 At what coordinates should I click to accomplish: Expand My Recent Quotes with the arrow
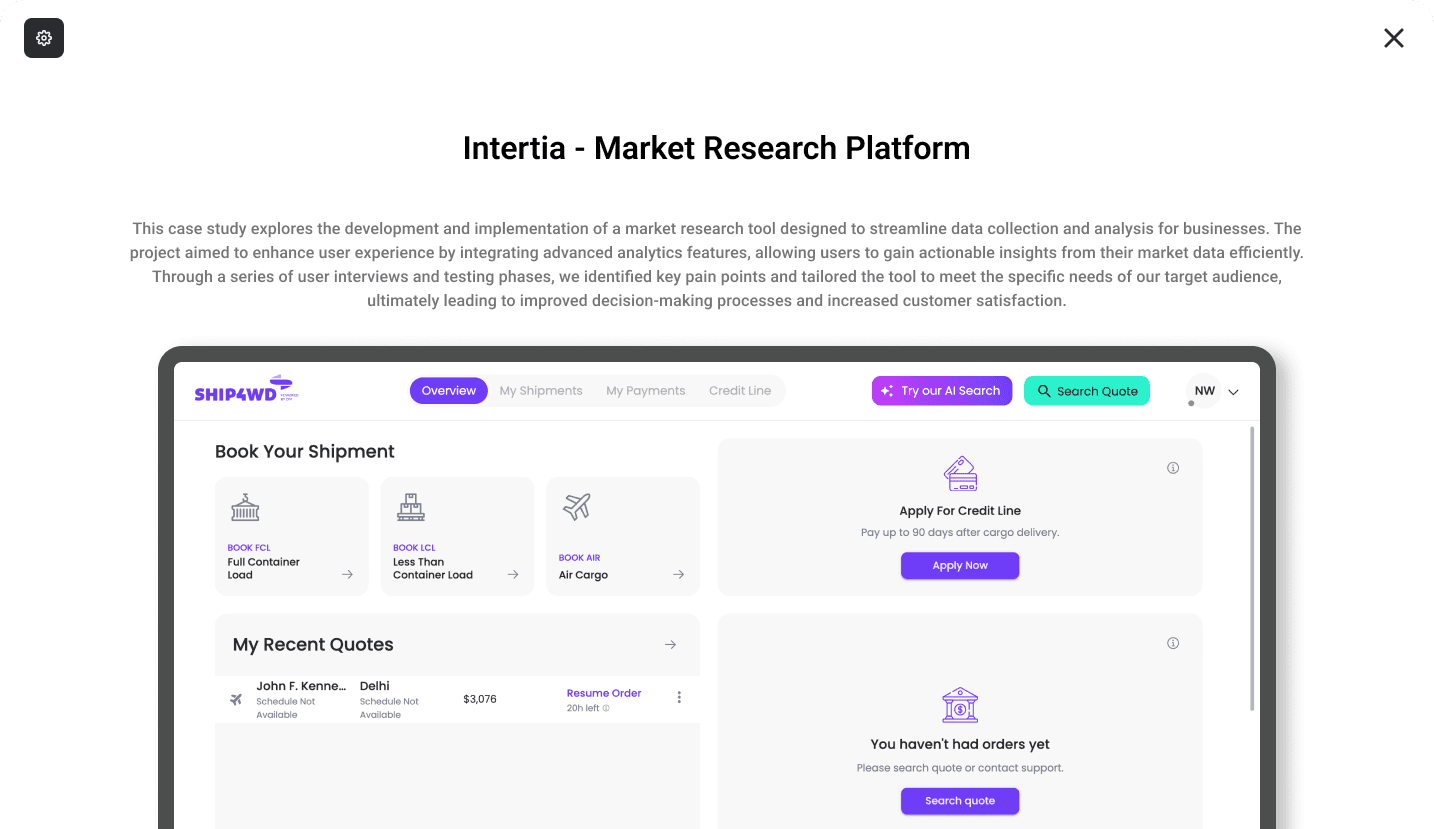pos(671,645)
